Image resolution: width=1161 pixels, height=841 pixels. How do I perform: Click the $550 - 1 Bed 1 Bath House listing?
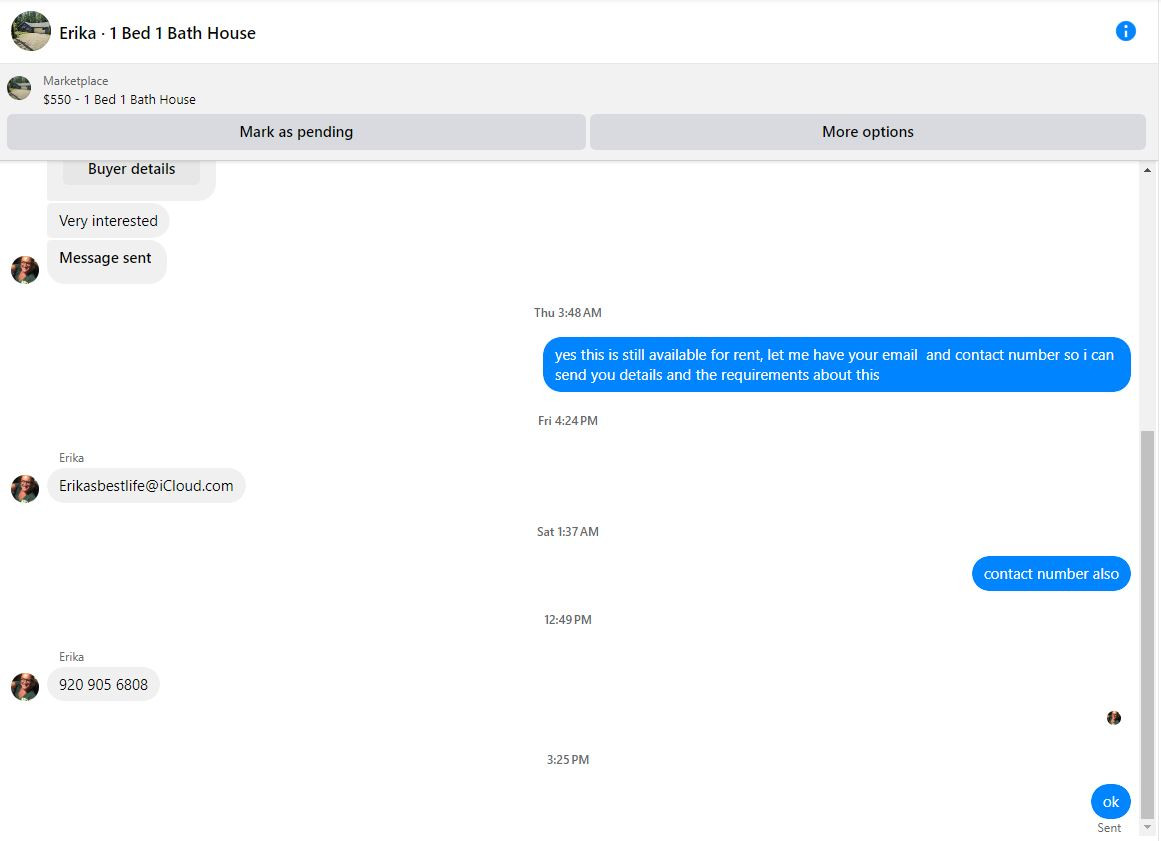point(119,99)
